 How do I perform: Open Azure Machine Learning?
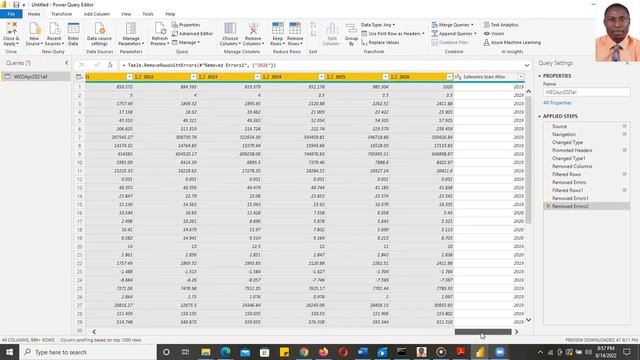(x=512, y=42)
